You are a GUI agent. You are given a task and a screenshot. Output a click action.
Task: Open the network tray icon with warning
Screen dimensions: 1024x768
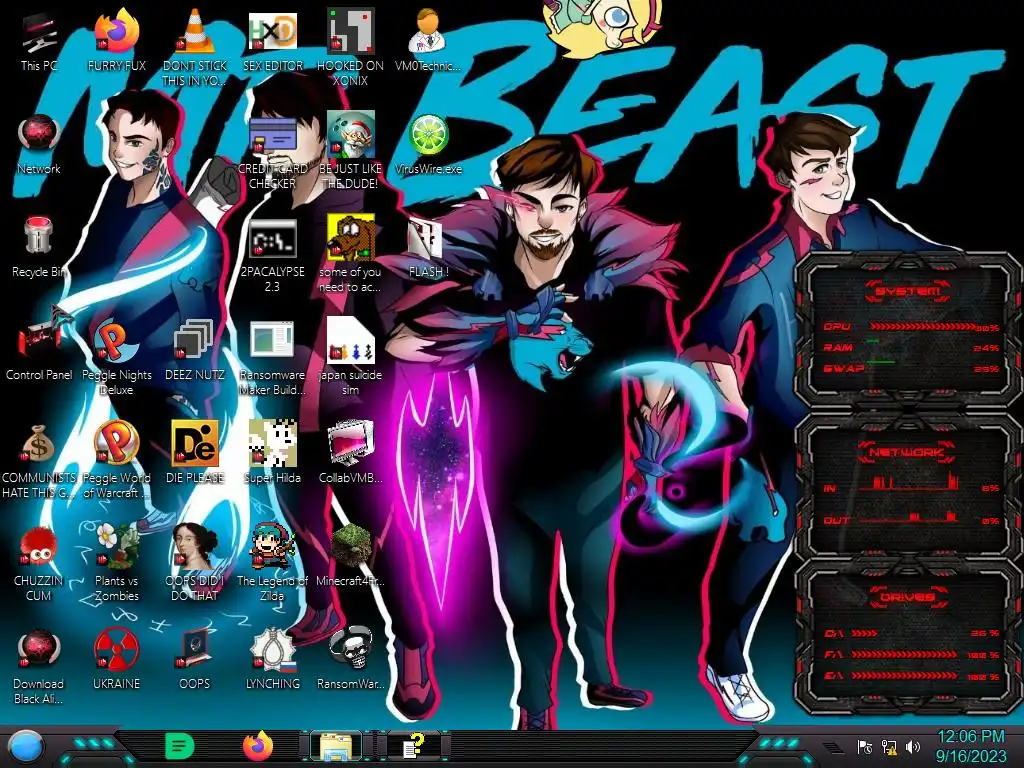(x=889, y=746)
